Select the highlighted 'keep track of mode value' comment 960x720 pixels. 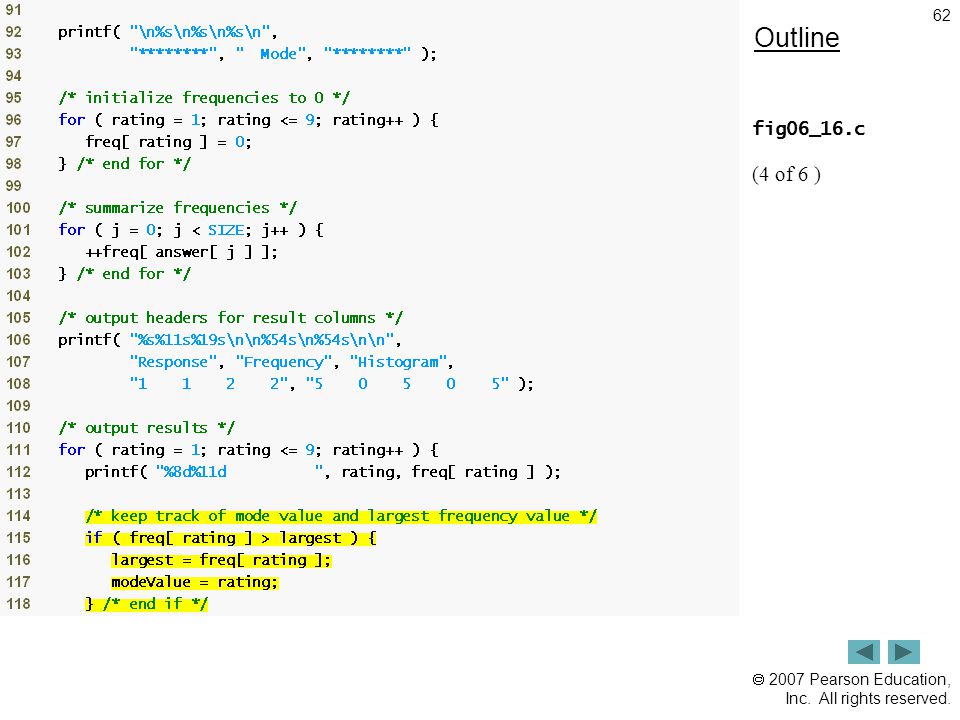click(341, 516)
